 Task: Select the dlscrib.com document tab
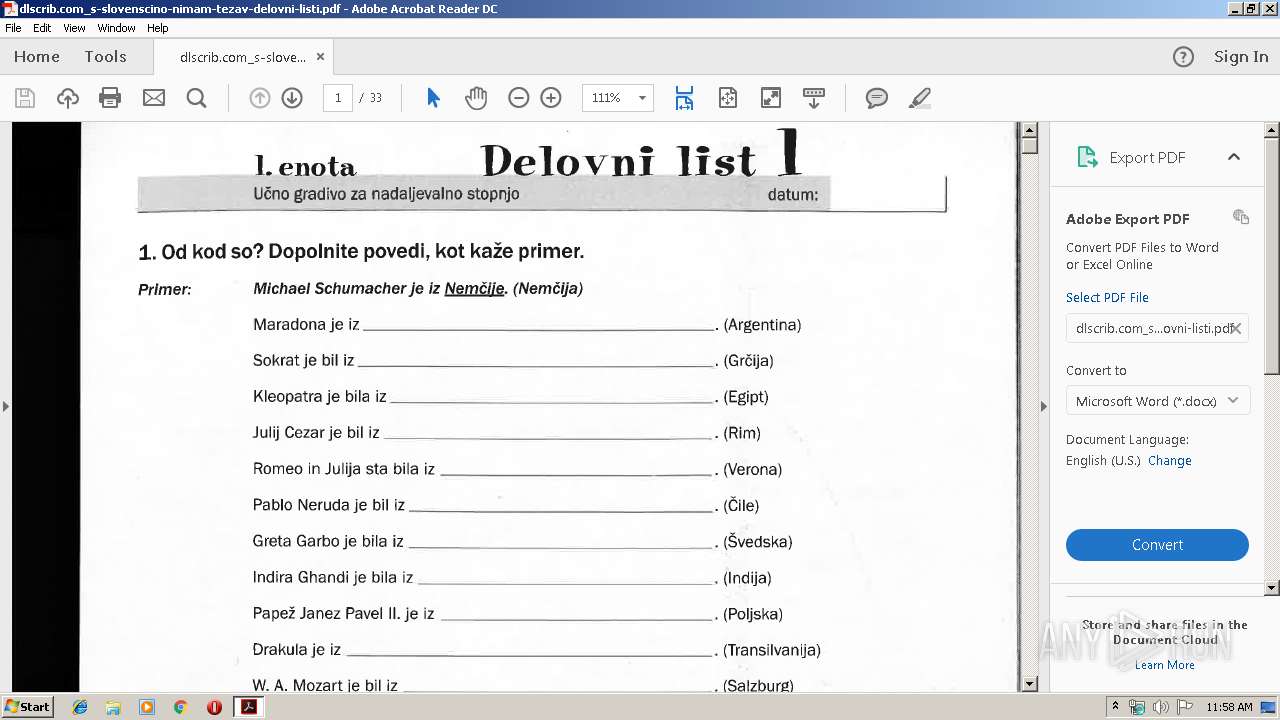pos(243,57)
